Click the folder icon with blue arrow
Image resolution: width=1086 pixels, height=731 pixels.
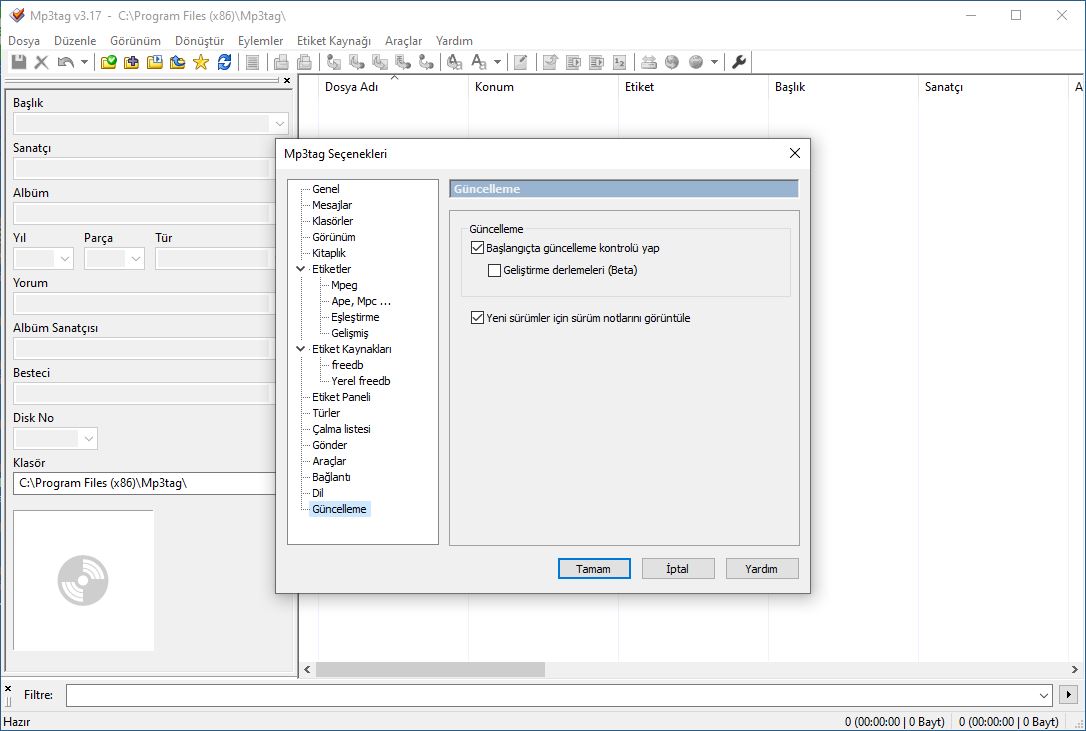[177, 62]
